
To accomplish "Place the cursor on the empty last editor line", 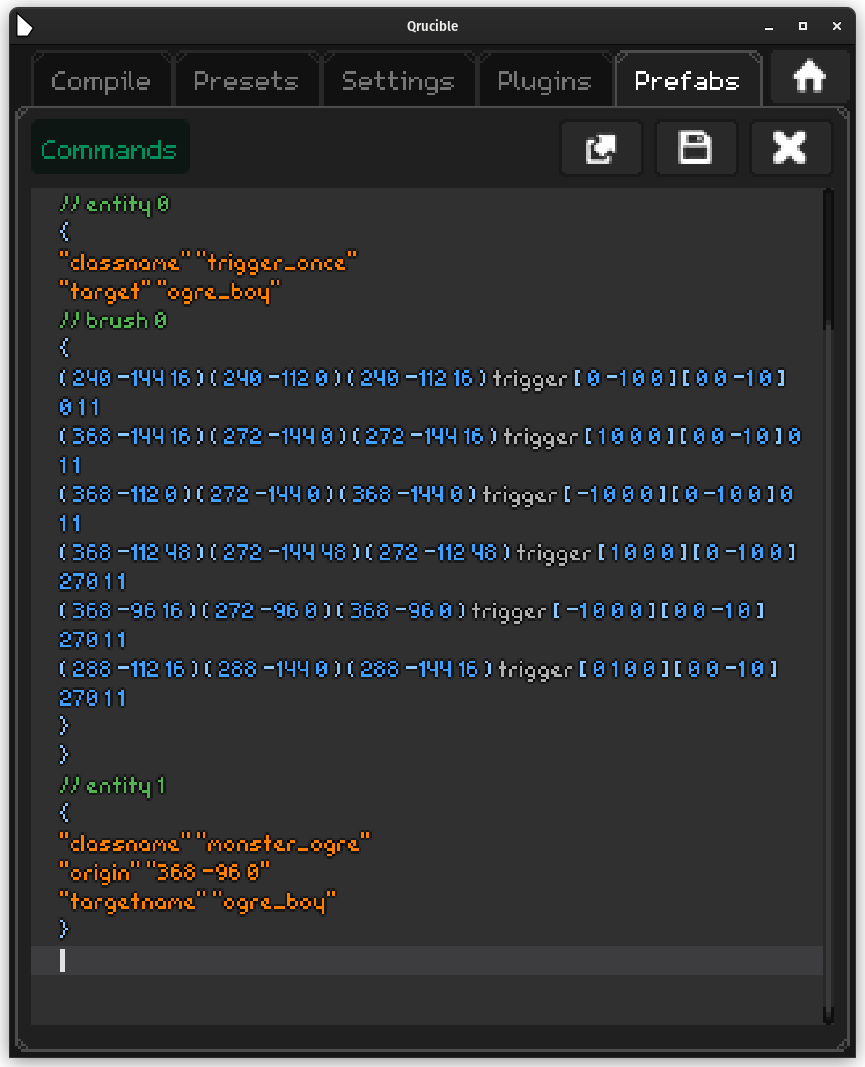I will [400, 961].
